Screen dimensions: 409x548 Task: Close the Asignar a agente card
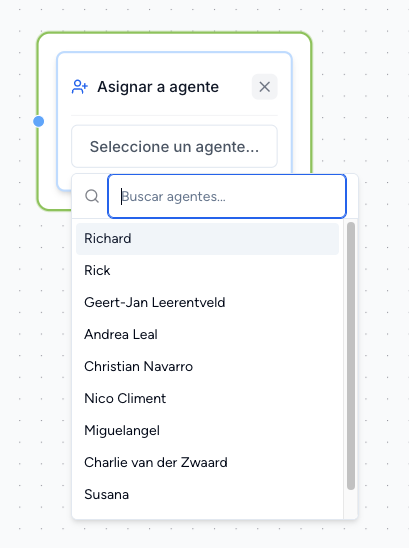265,87
